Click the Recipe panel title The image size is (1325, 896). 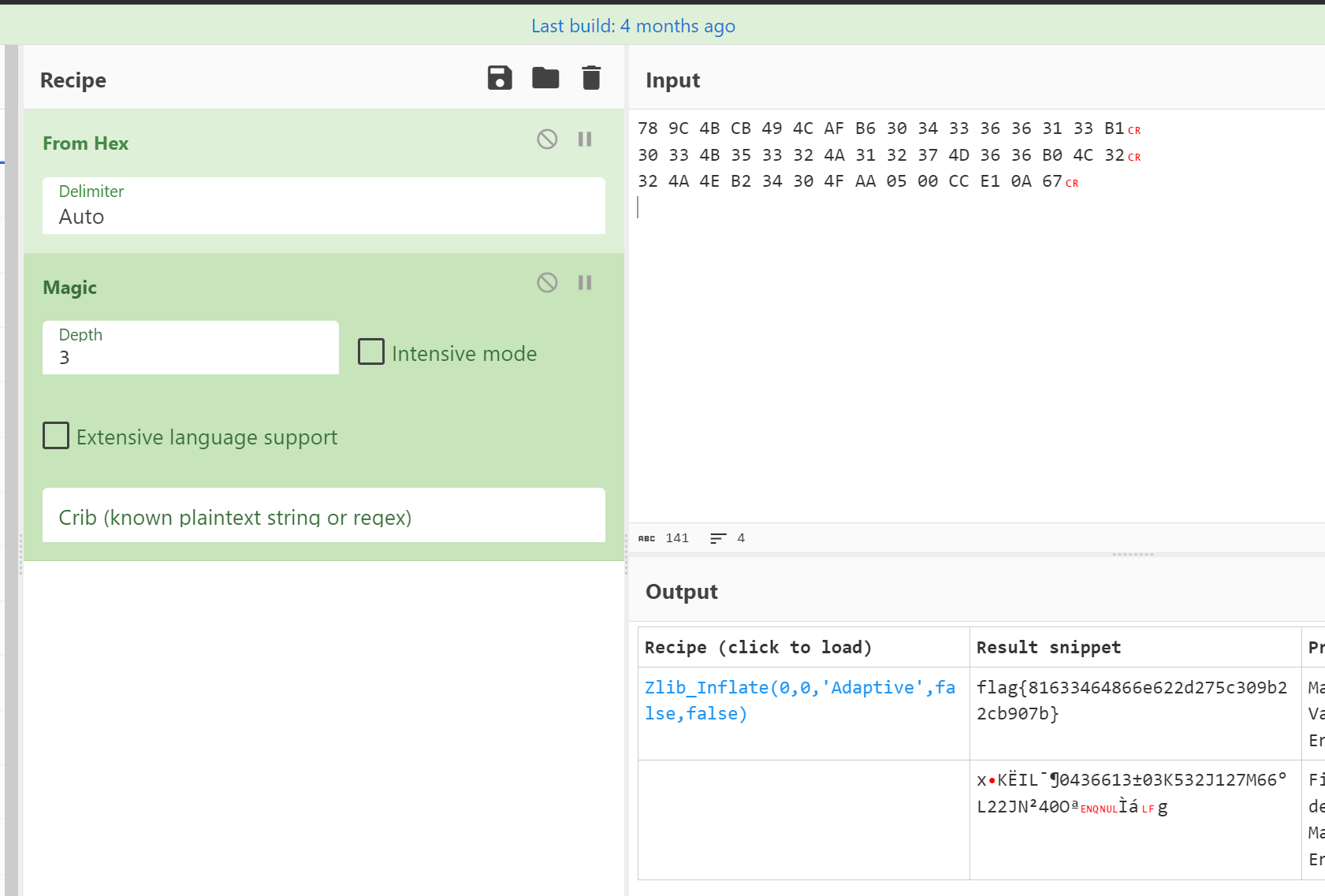click(x=73, y=80)
